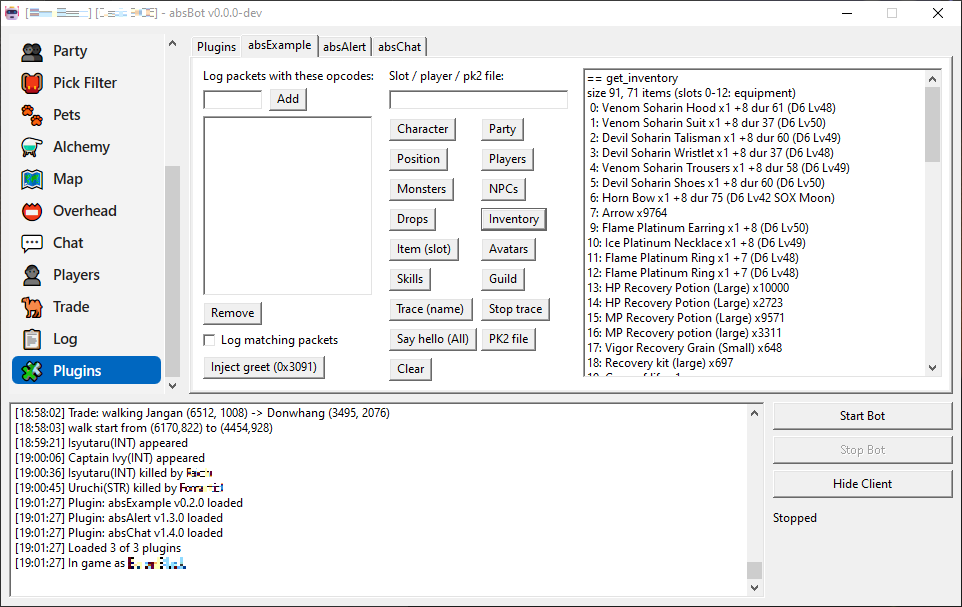Click the Character button
This screenshot has height=607, width=962.
click(x=423, y=129)
